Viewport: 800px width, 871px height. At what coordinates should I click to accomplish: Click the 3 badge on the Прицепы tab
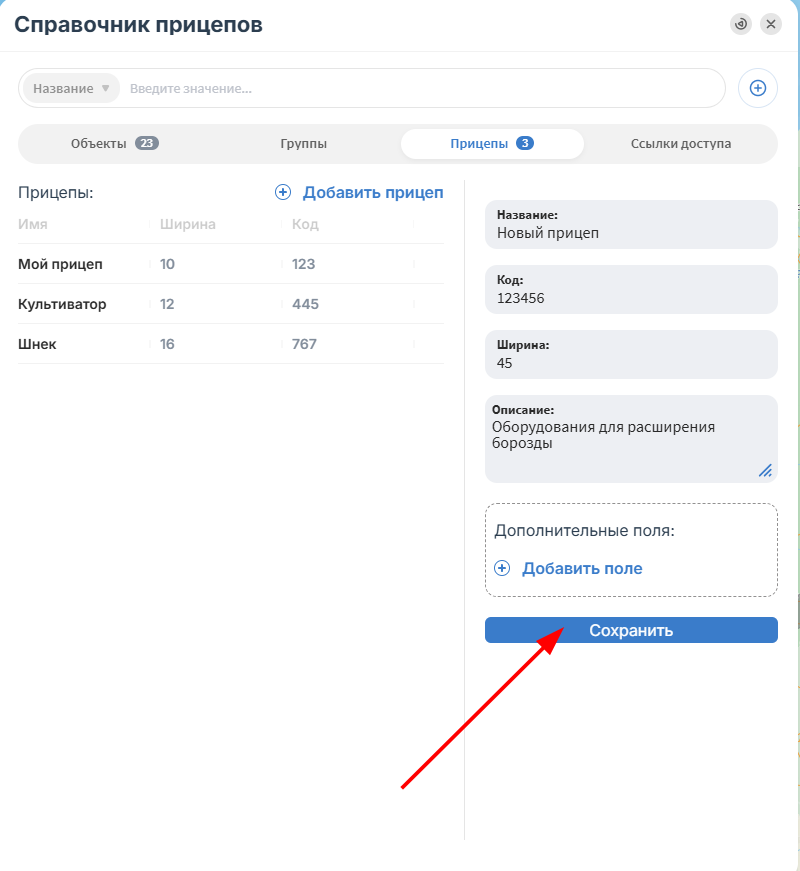click(x=525, y=143)
